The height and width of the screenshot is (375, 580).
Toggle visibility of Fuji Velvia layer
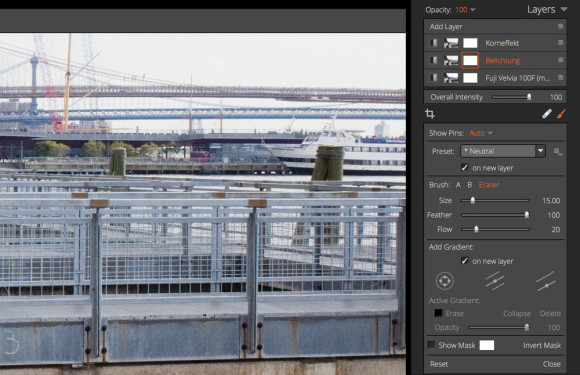pos(433,78)
